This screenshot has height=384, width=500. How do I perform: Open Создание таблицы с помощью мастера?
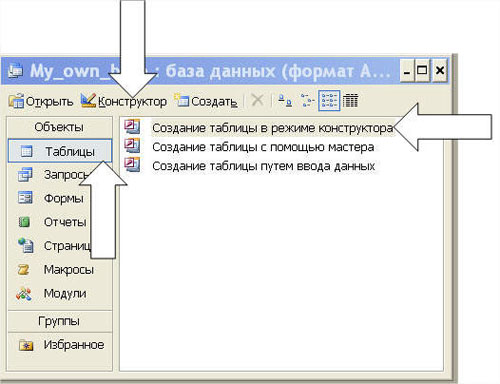(x=263, y=147)
